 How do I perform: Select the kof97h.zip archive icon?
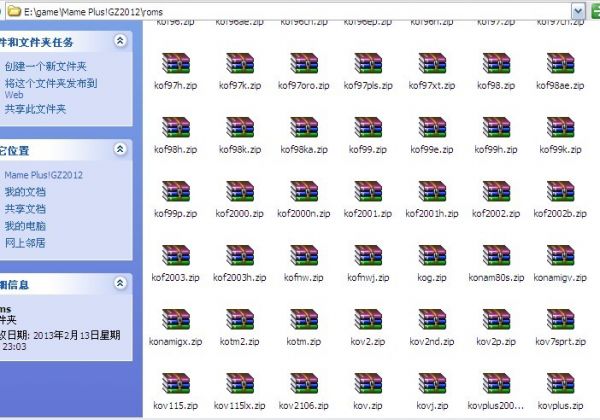tap(175, 63)
